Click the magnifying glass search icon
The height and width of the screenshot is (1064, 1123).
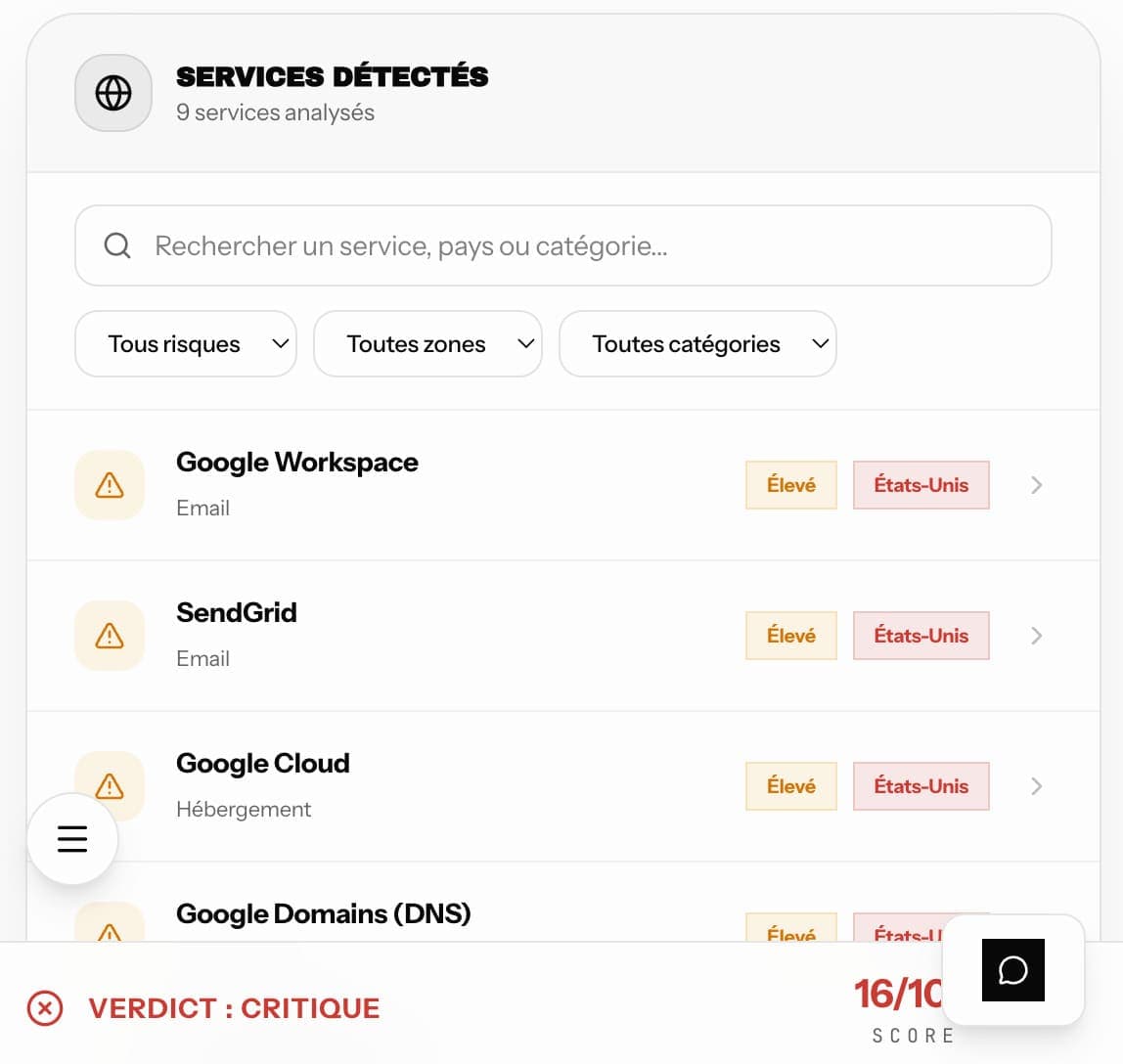(117, 245)
